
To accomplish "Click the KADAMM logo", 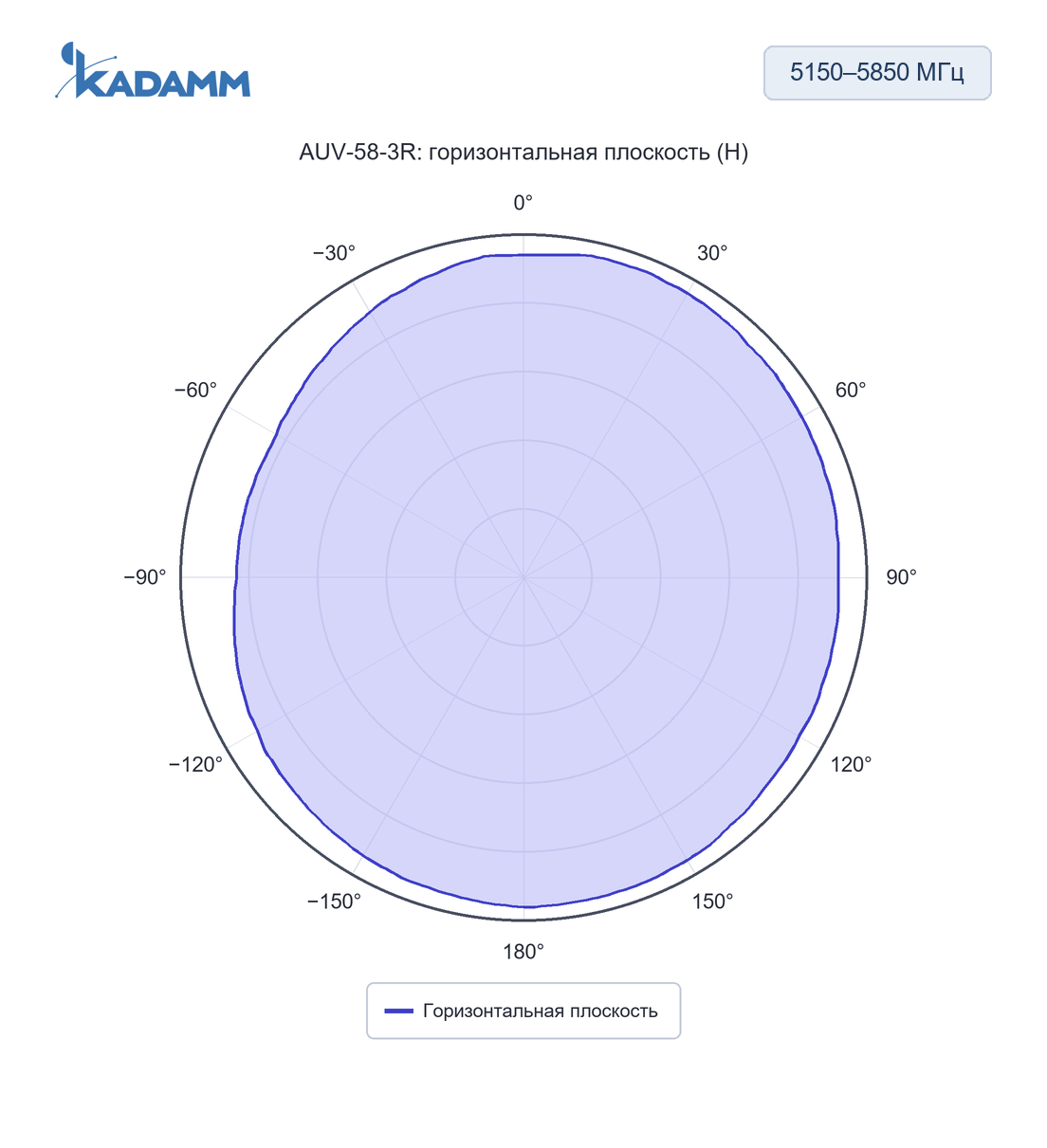I will pyautogui.click(x=153, y=70).
